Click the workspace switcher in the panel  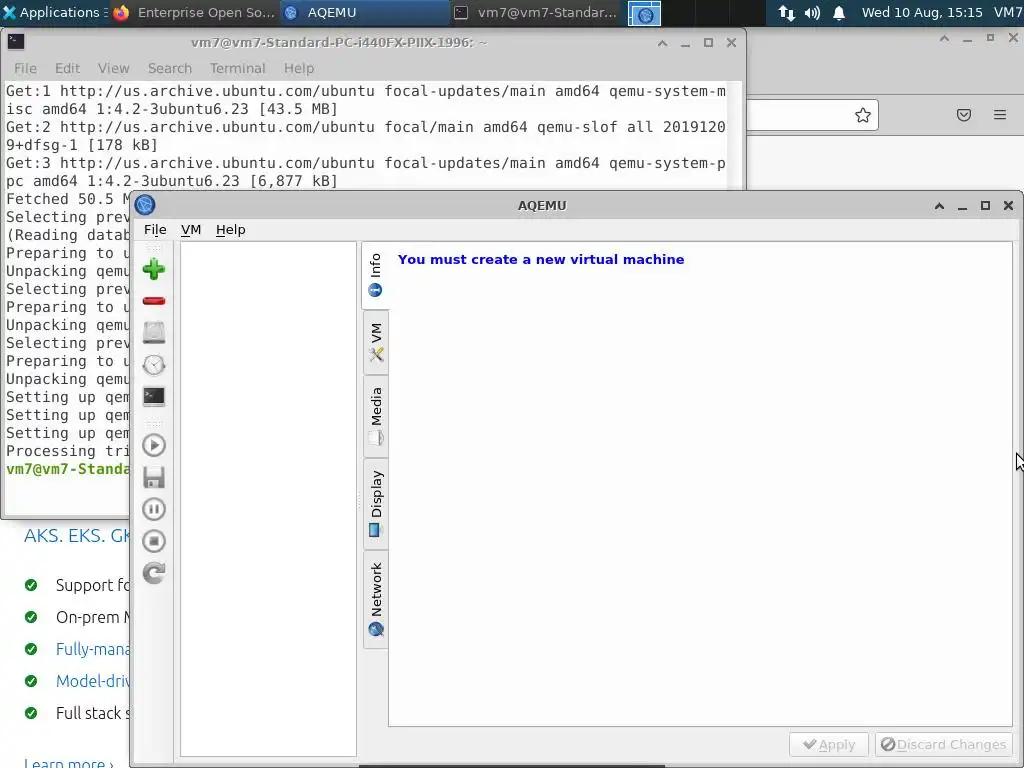[644, 13]
